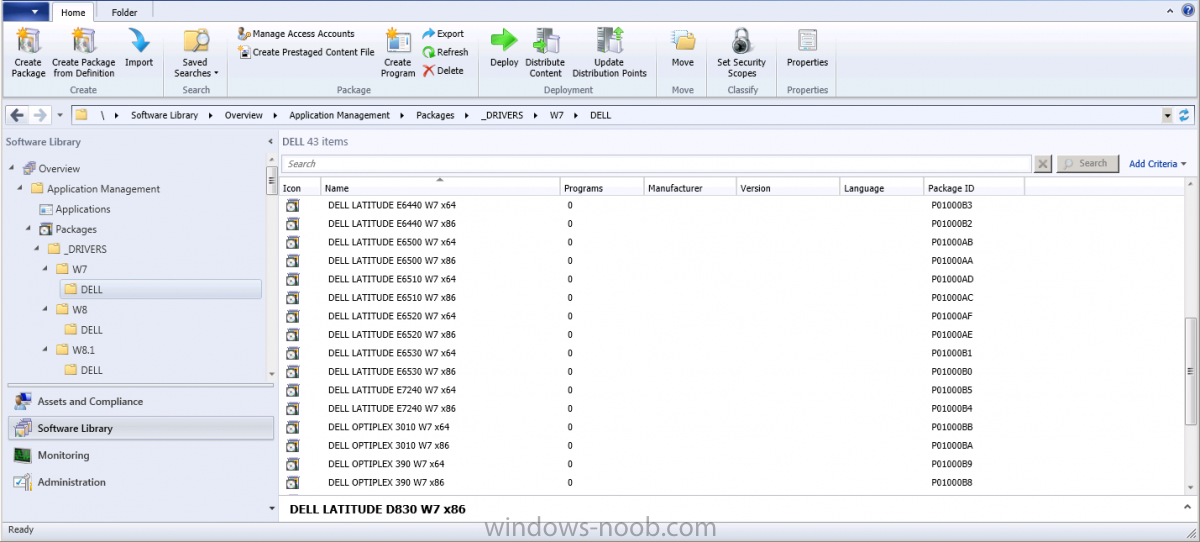The image size is (1200, 542).
Task: Select DELL OPTIPLEX 3010 W7 x64 row
Action: pyautogui.click(x=731, y=427)
